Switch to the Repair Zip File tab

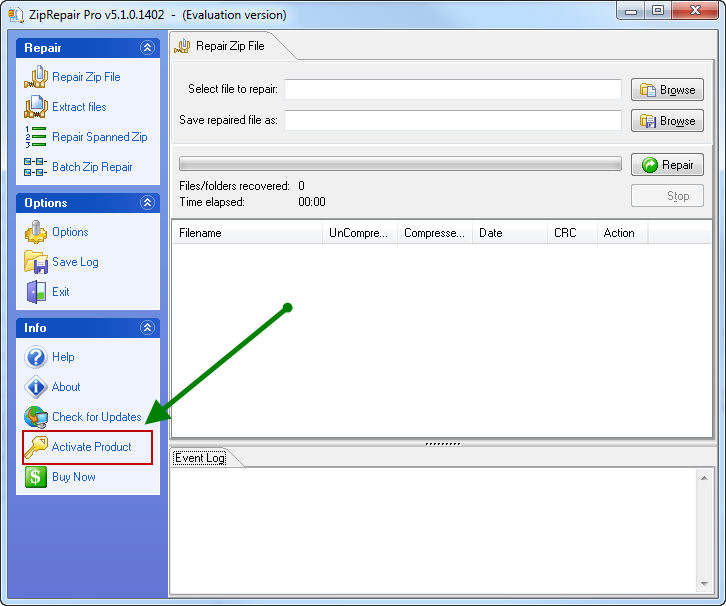tap(228, 46)
